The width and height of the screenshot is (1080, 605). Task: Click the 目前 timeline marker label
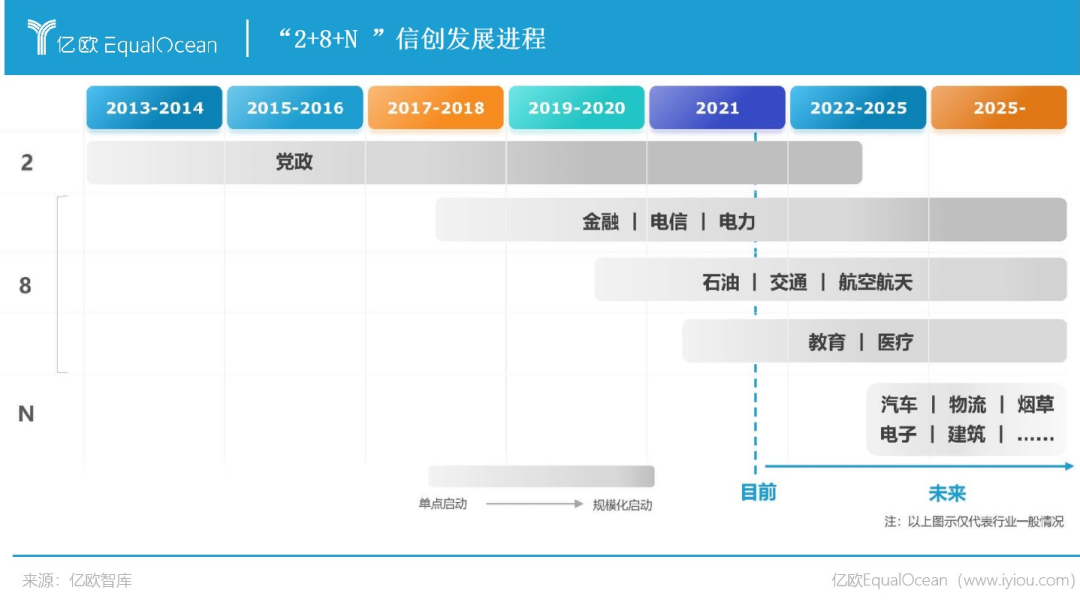758,493
